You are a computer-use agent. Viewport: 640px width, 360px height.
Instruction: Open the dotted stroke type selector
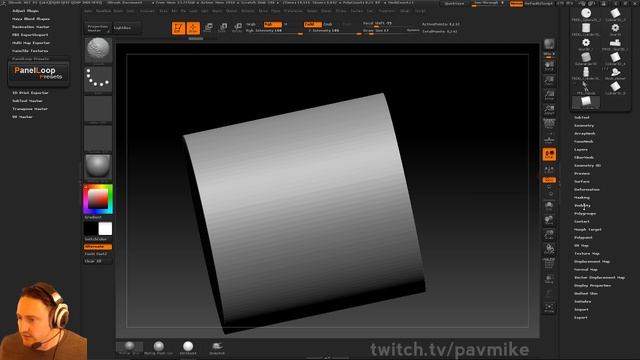(x=98, y=79)
